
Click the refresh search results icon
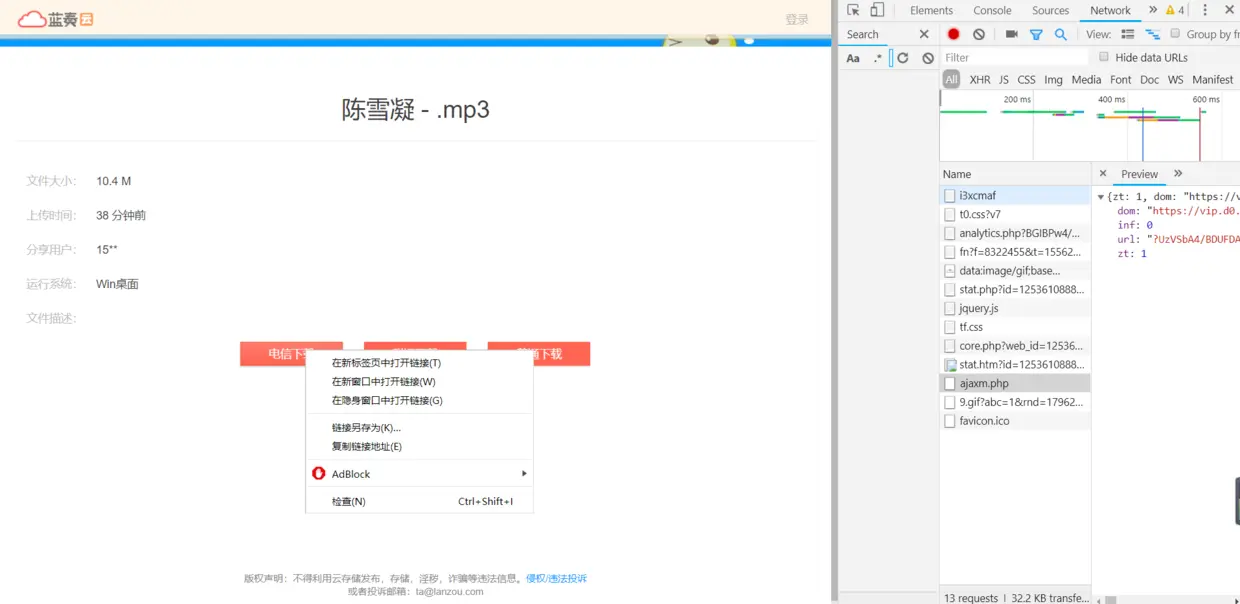point(903,58)
